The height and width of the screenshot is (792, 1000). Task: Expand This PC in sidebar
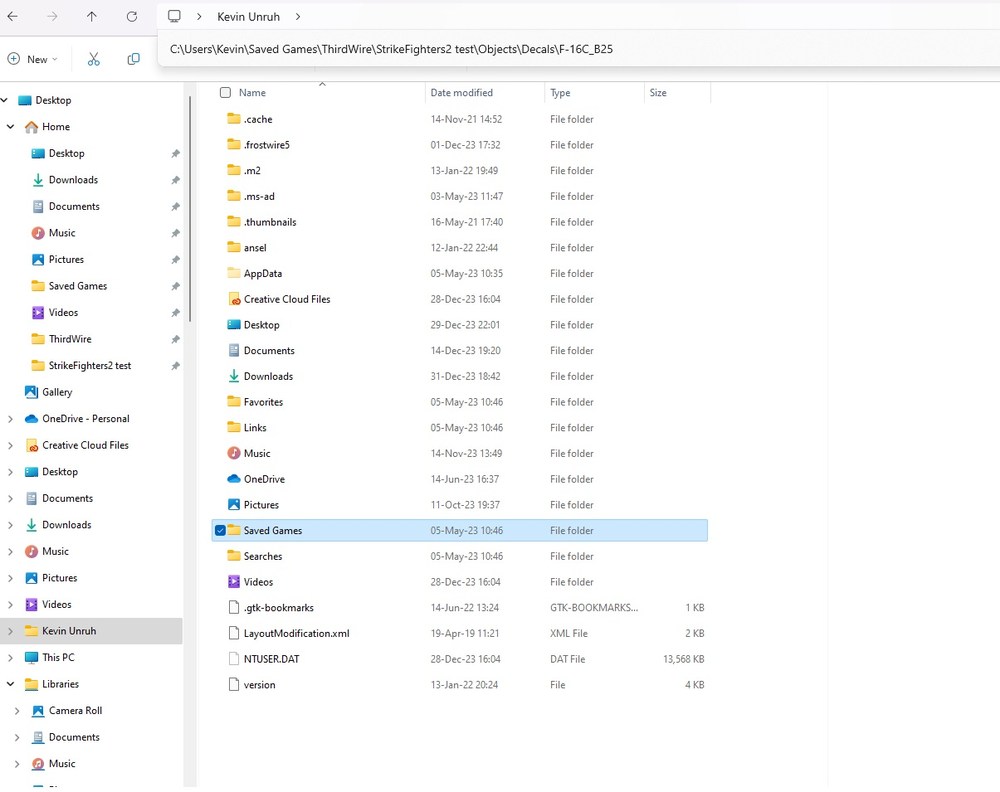(x=10, y=657)
